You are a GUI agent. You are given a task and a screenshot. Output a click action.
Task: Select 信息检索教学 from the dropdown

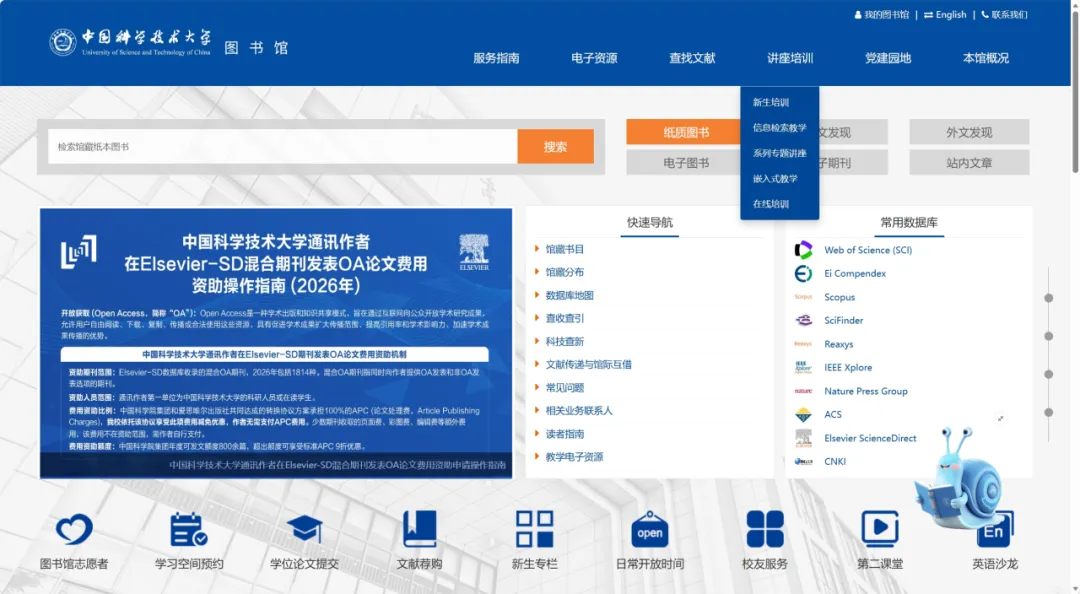click(x=780, y=128)
